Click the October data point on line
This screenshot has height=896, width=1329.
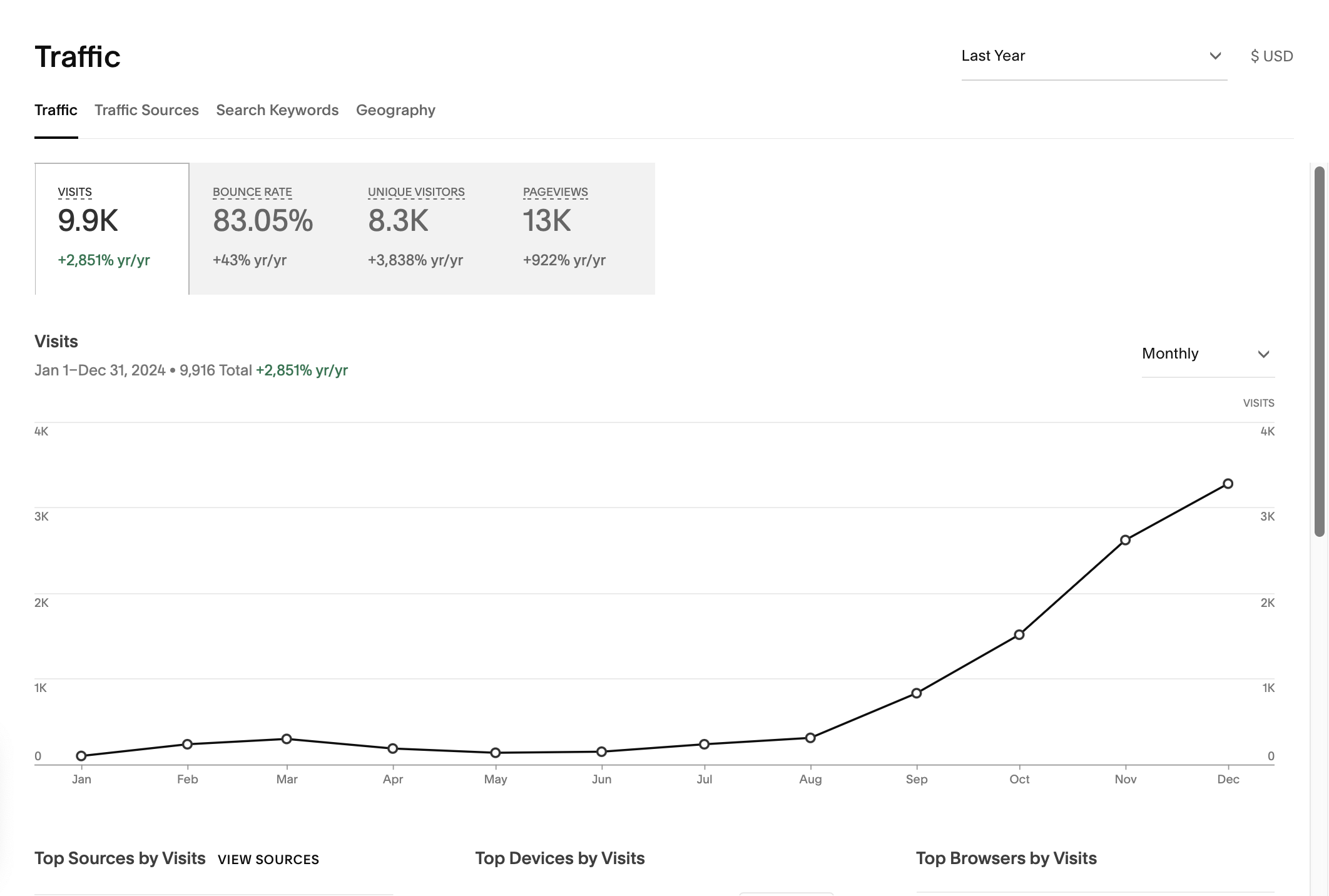pos(1019,635)
